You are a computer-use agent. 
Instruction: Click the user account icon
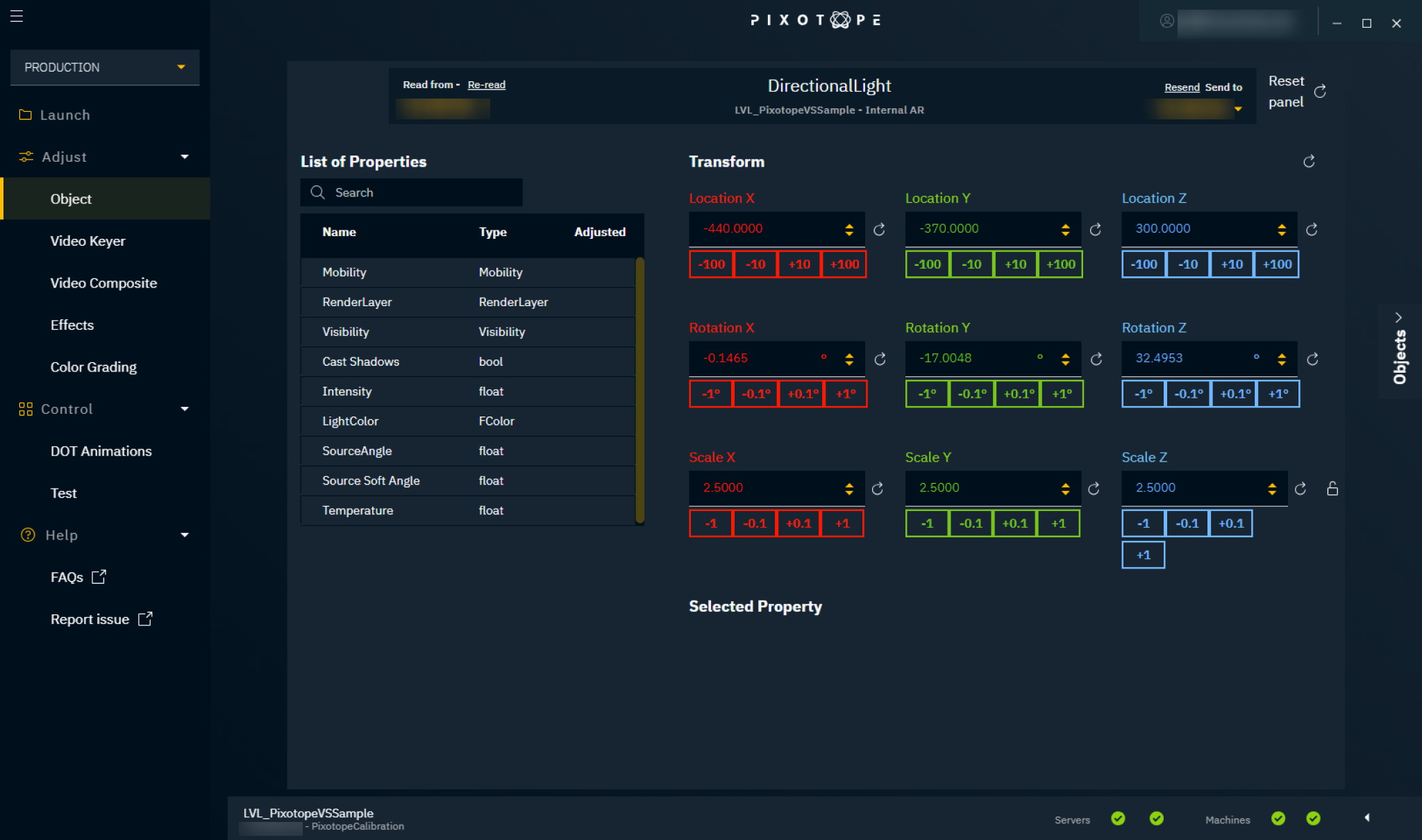1166,21
